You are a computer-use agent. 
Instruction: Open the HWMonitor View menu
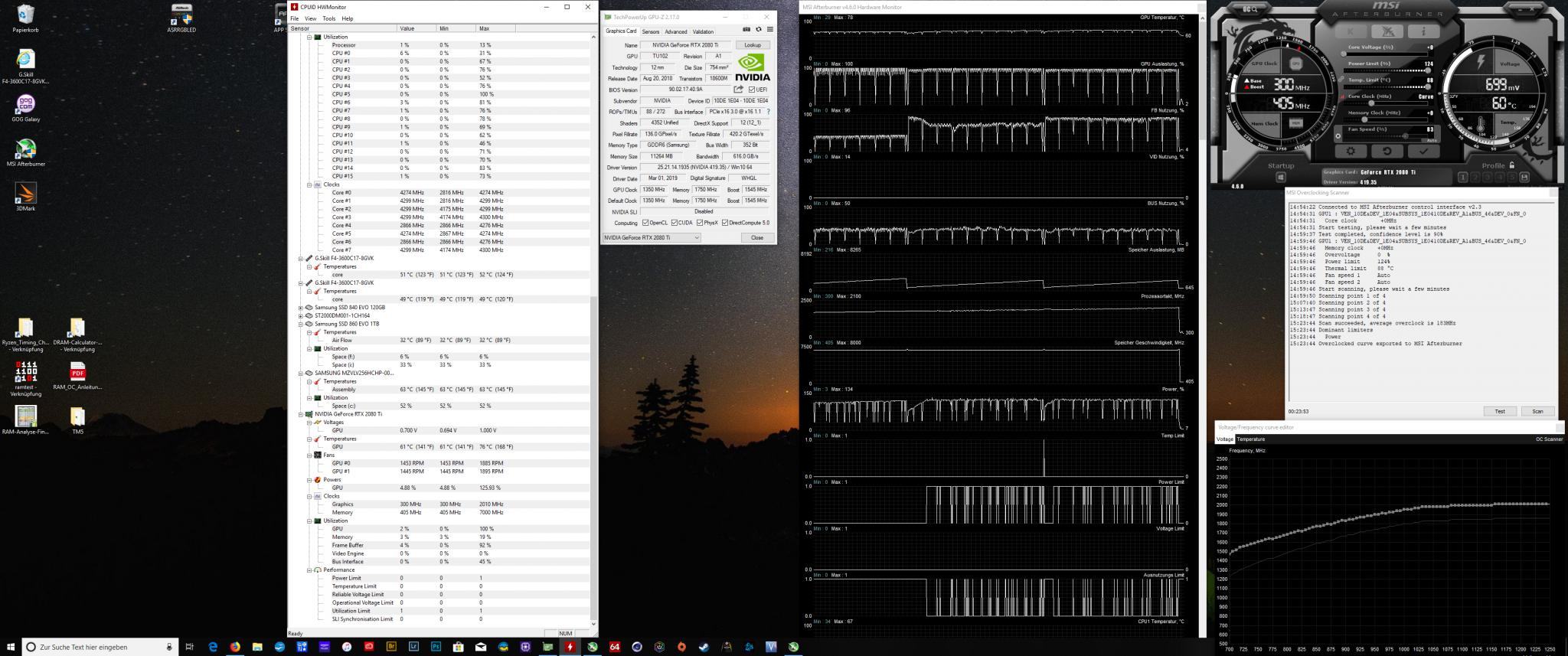click(x=310, y=18)
